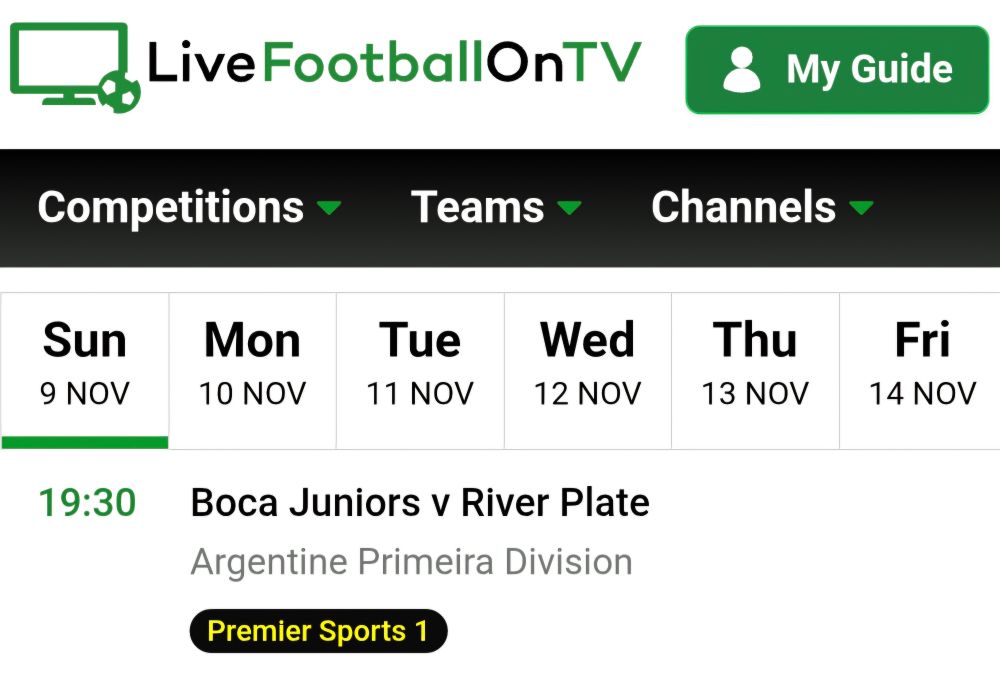Select the Premier Sports 1 channel badge
The width and height of the screenshot is (1000, 676).
[x=318, y=631]
